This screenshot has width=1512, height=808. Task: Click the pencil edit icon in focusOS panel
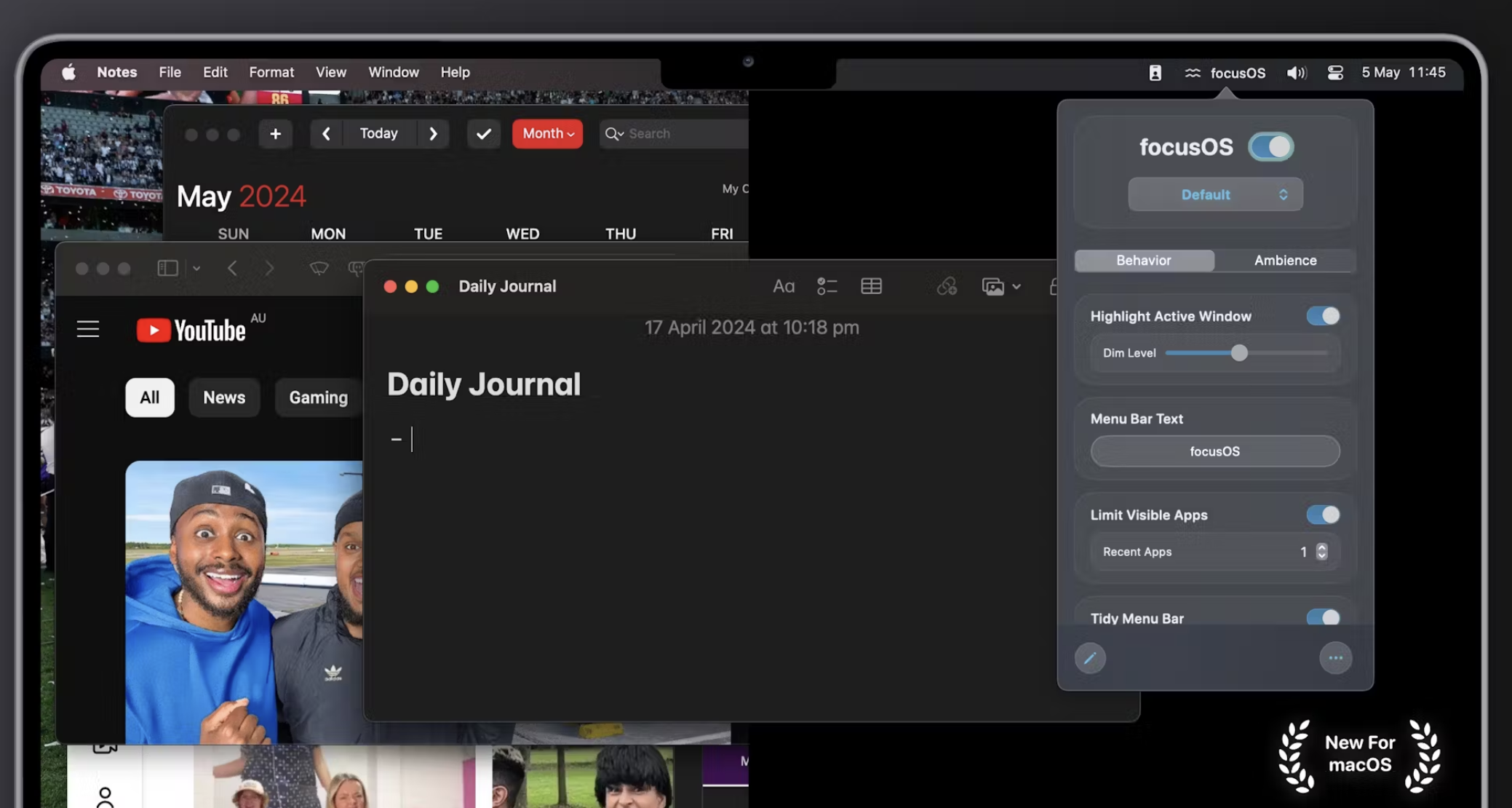pos(1089,658)
